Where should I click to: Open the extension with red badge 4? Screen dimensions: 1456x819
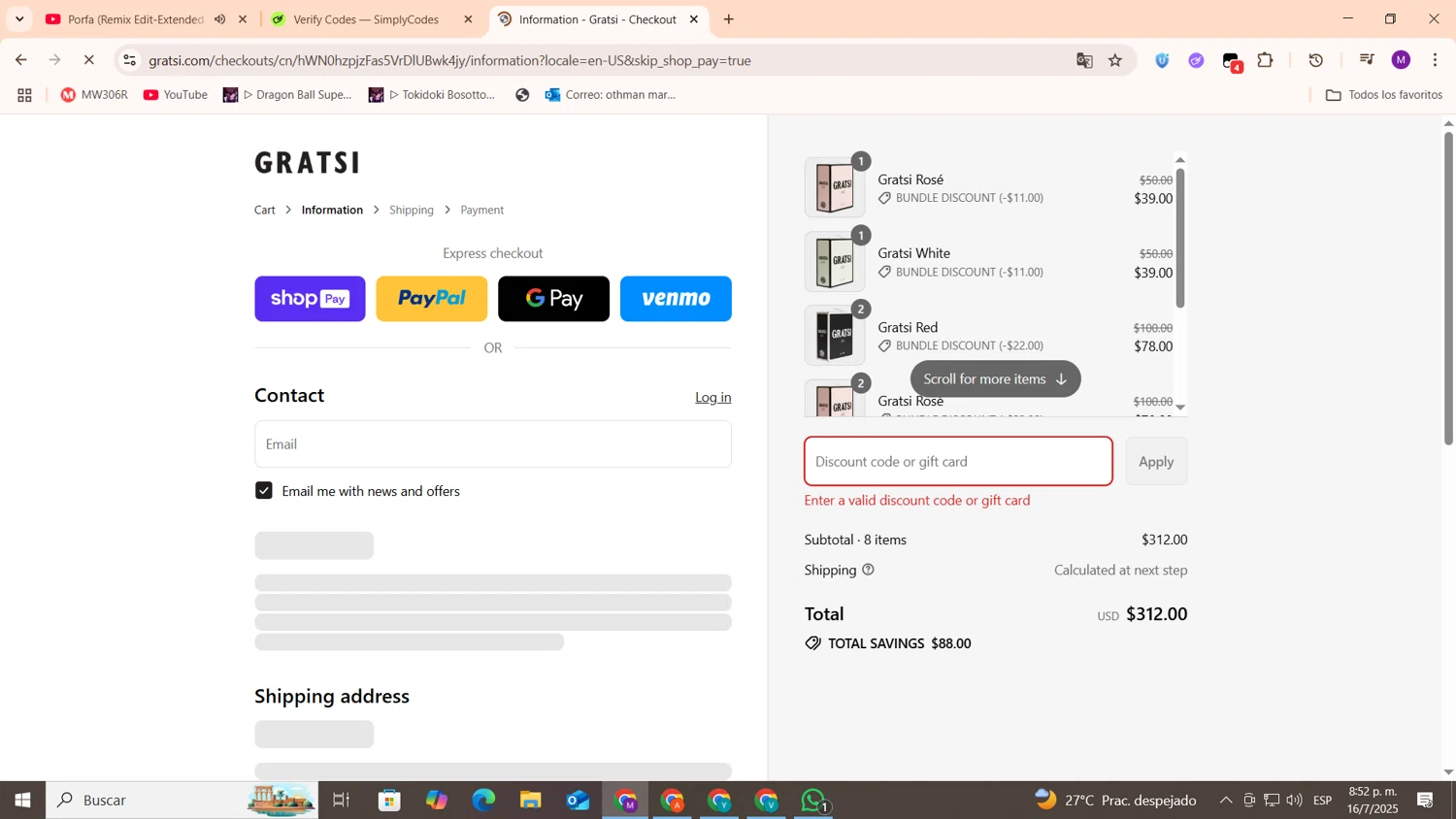click(x=1232, y=62)
